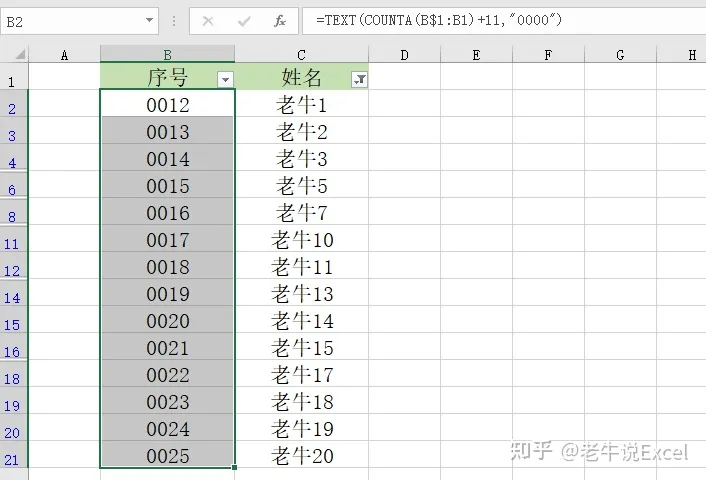The height and width of the screenshot is (480, 706).
Task: Click cell containing 0015
Action: pos(167,185)
